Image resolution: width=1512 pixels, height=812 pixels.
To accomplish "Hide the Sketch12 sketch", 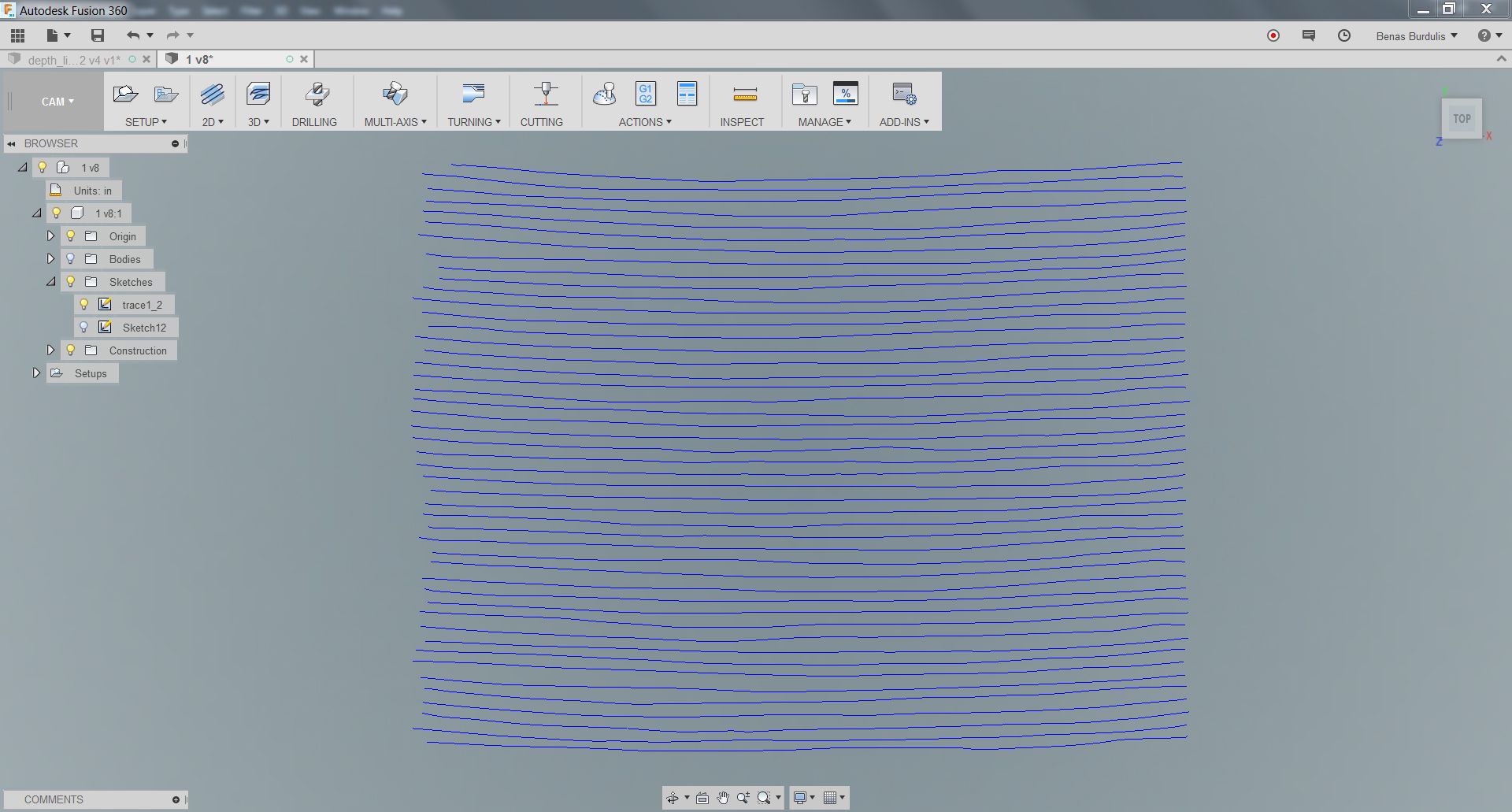I will click(85, 327).
